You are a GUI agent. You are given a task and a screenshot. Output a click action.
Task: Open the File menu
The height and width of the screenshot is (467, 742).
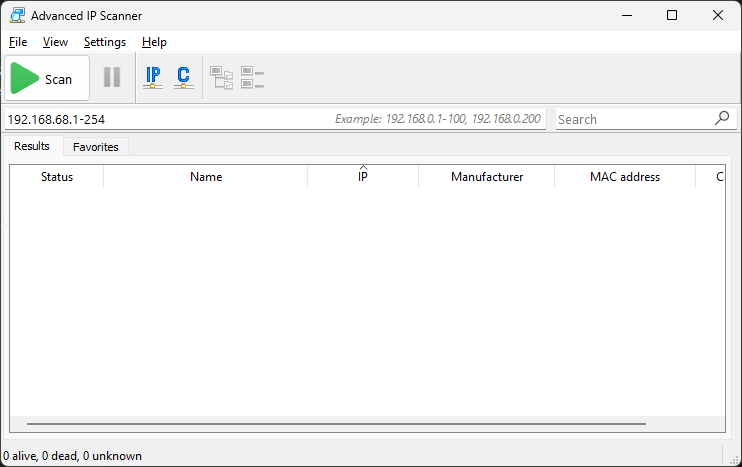18,42
